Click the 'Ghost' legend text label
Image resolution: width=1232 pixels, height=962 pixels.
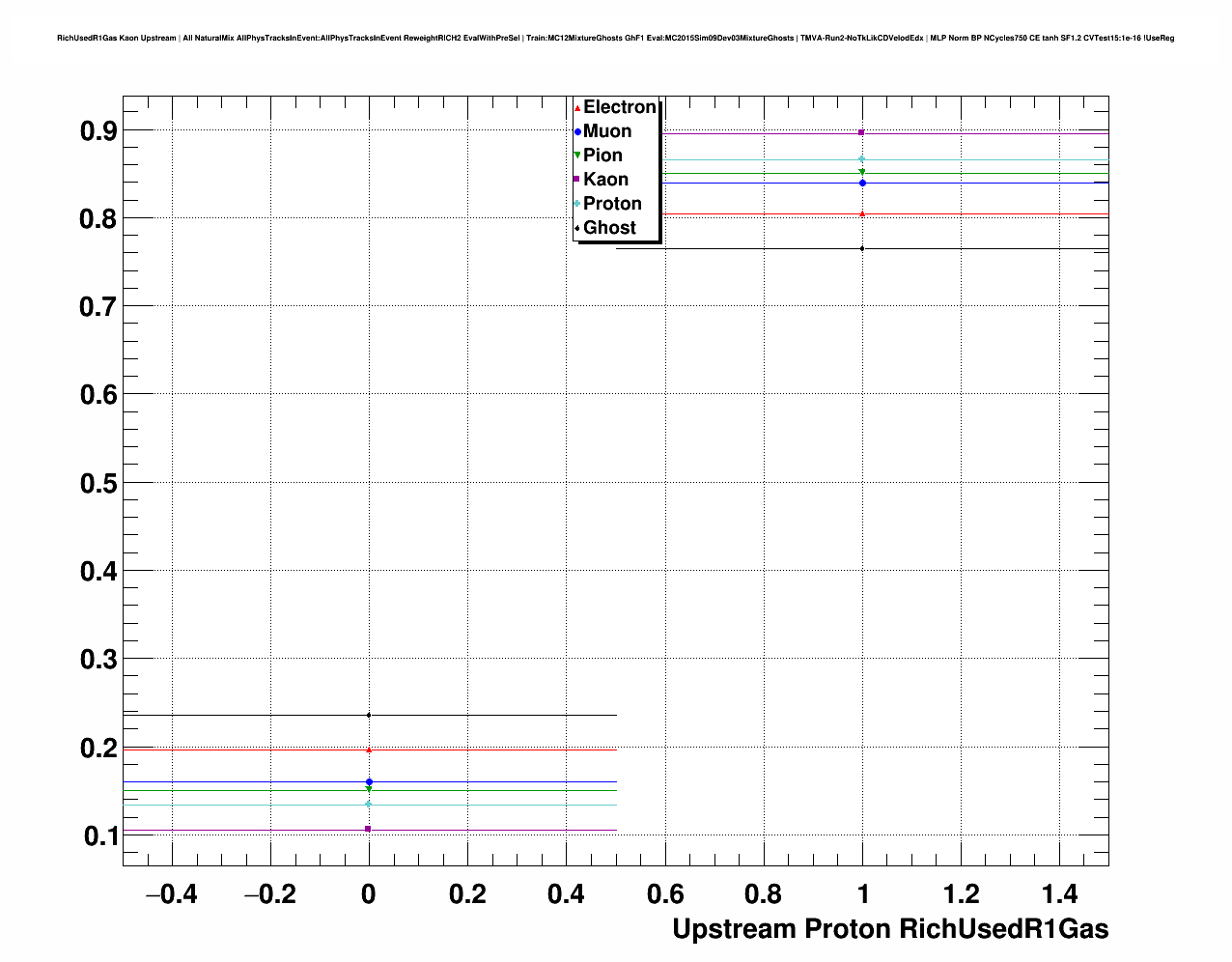609,228
